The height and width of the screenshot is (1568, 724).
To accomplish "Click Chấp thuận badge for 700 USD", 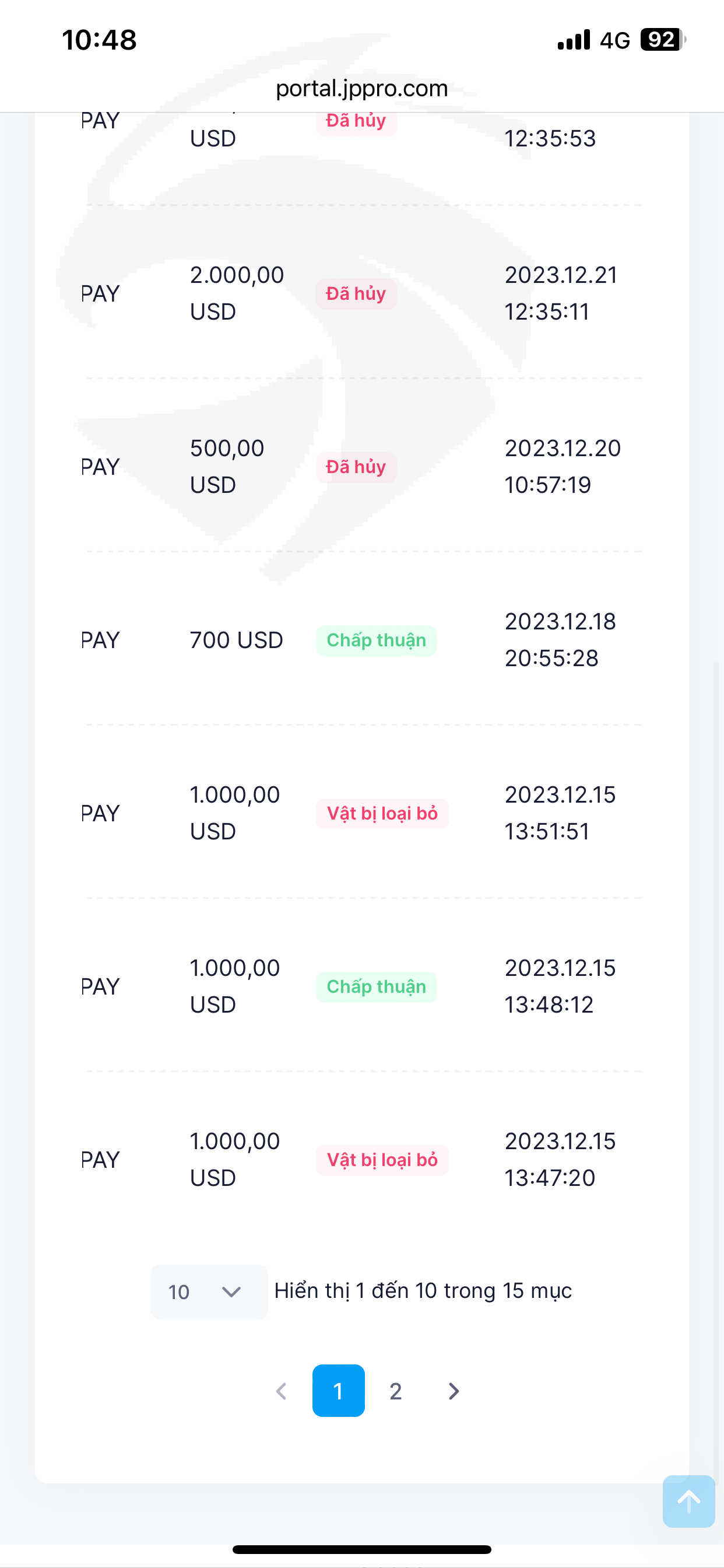I will 376,640.
